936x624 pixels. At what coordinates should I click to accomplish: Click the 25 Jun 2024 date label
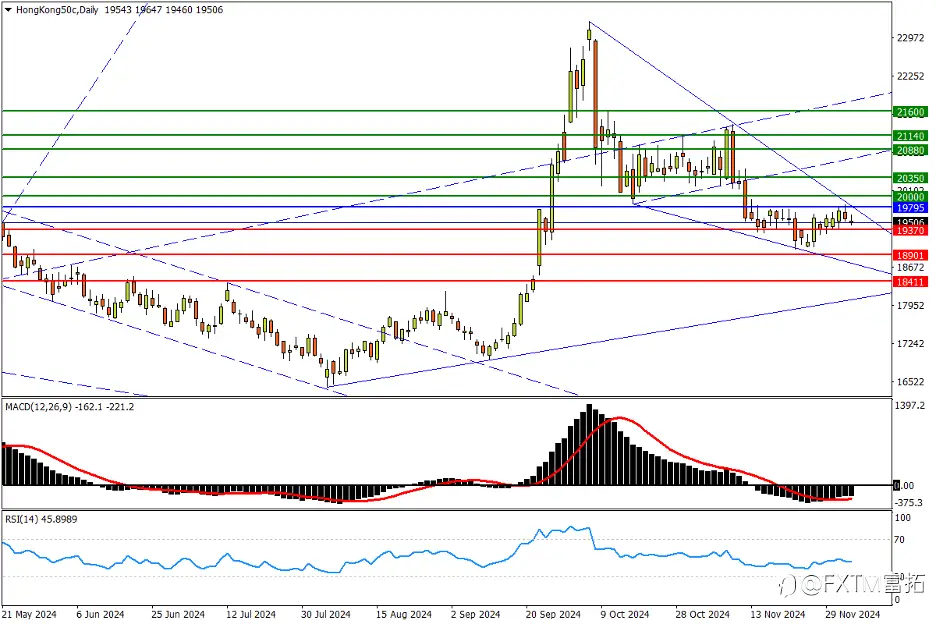(178, 614)
